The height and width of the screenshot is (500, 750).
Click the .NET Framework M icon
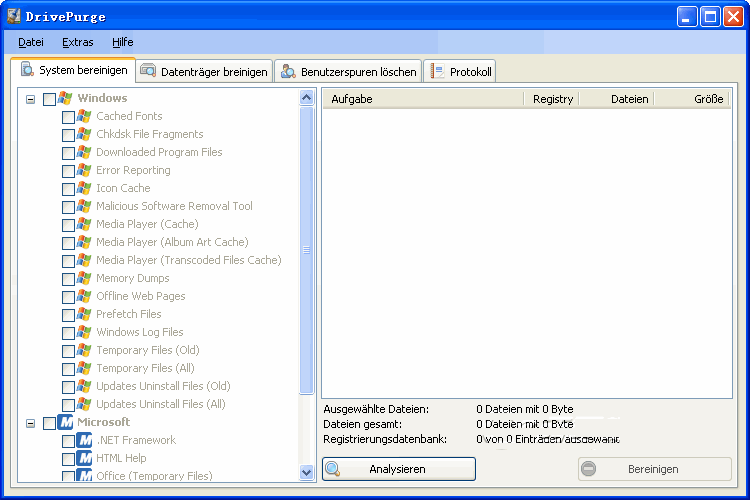[84, 440]
